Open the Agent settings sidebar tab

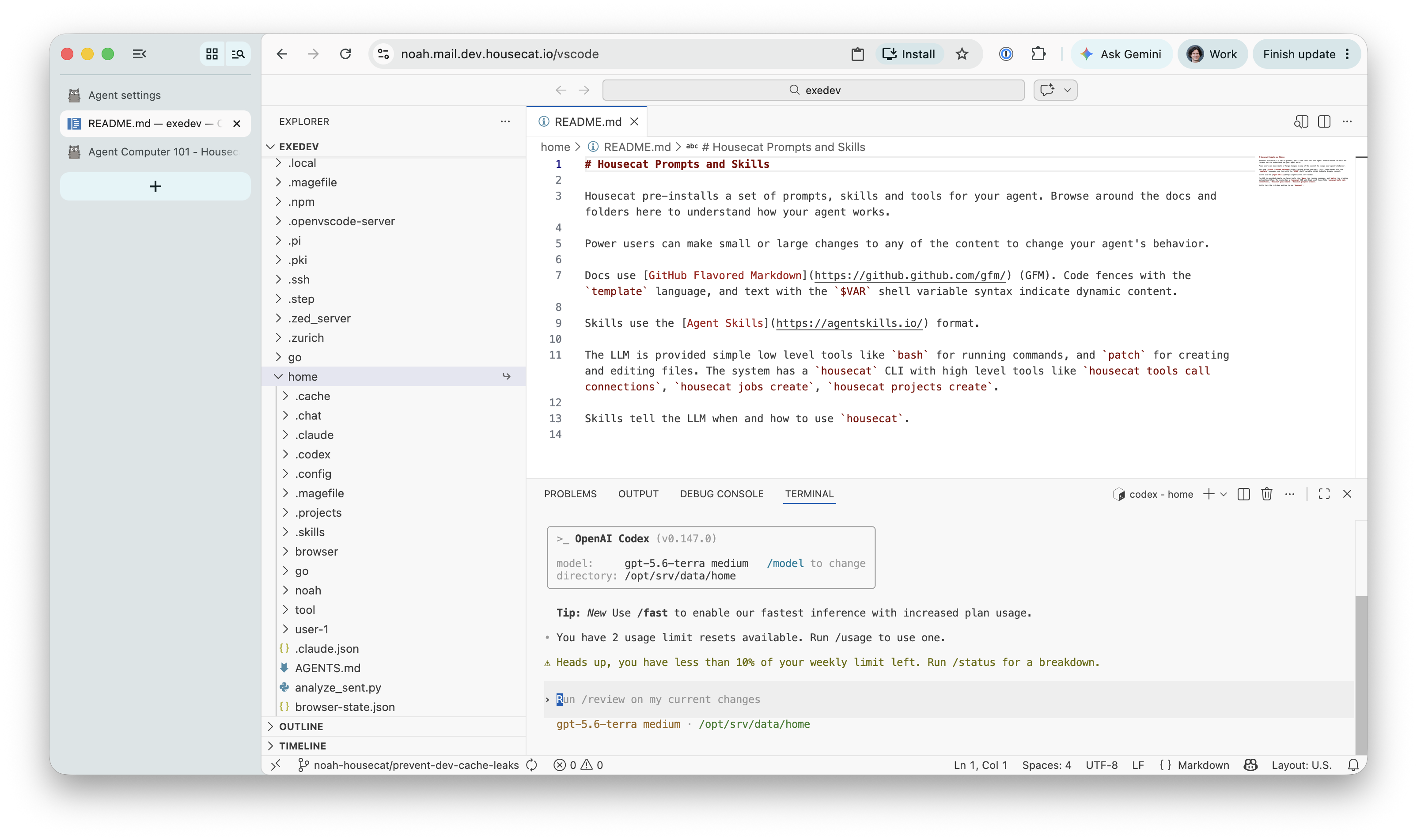(x=155, y=95)
